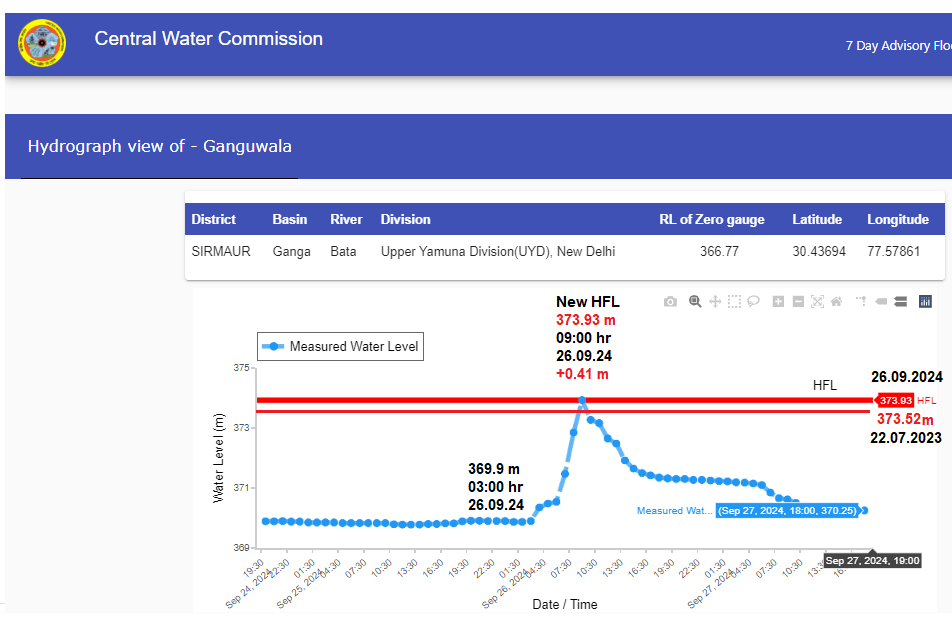Toggle Measured Water Level legend entry
The height and width of the screenshot is (630, 952).
(x=340, y=347)
